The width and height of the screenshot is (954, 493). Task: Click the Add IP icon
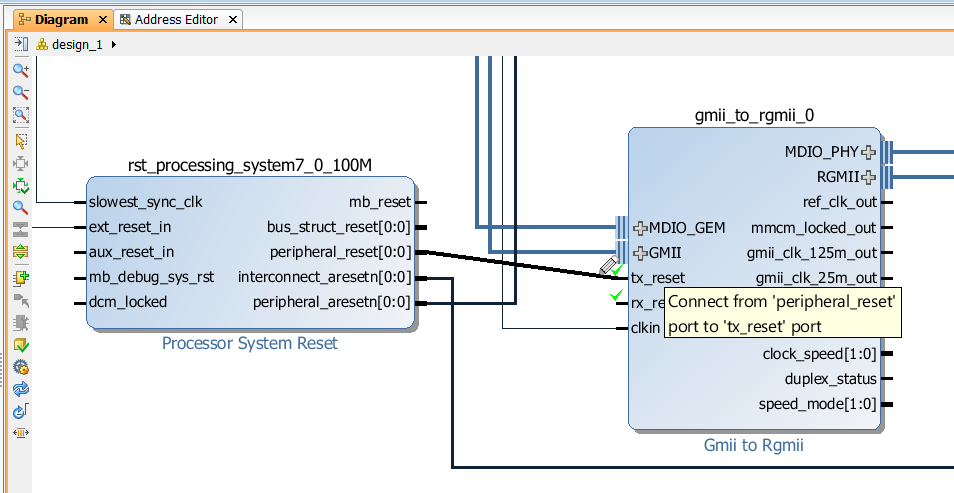[x=21, y=278]
